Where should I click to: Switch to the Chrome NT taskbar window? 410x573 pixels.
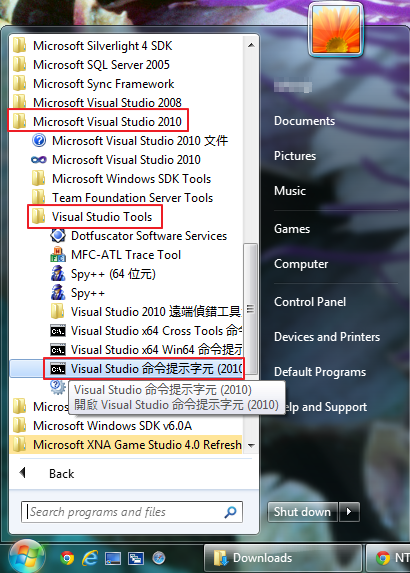coord(388,558)
